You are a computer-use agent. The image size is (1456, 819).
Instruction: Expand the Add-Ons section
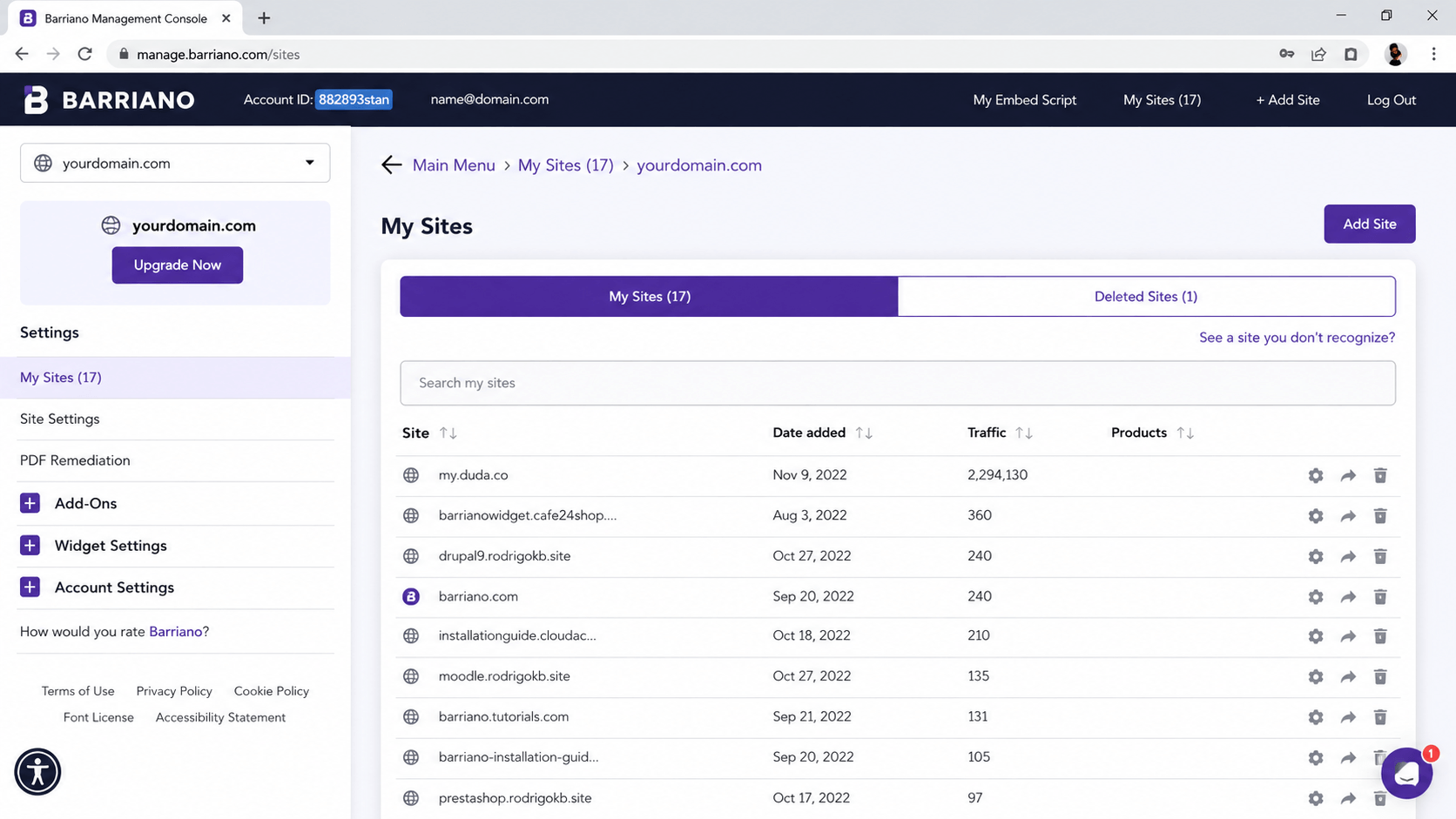coord(30,503)
